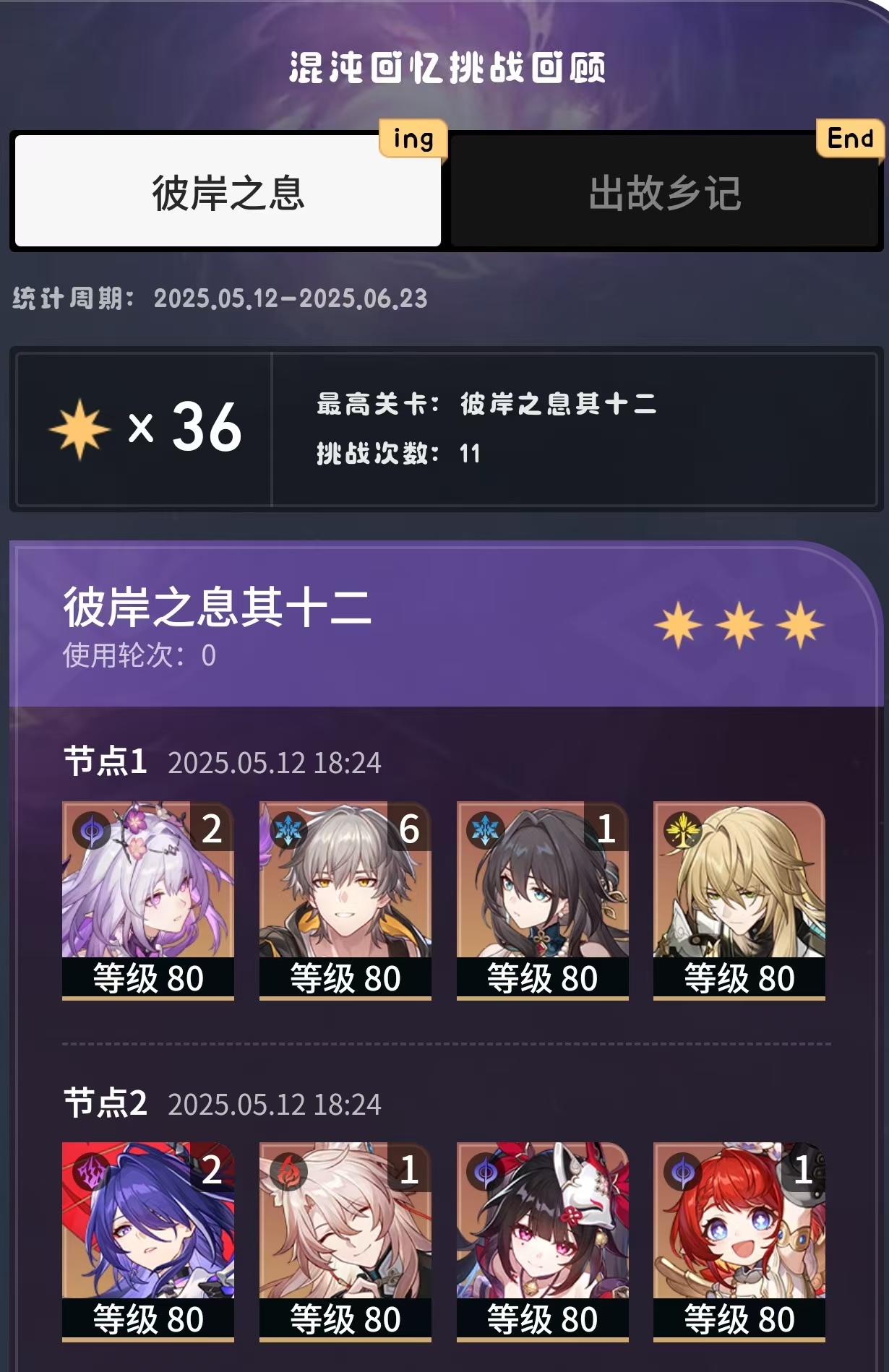The image size is (889, 1372).
Task: Click the Imaginary element icon on the blonde card
Action: (x=683, y=830)
